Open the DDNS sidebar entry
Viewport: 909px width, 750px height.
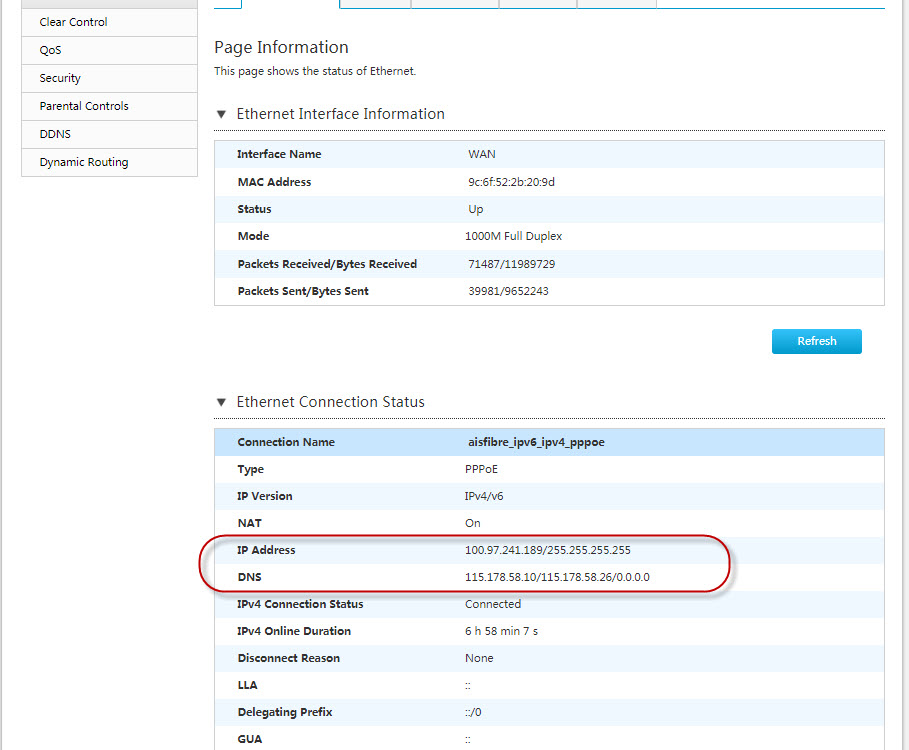[x=55, y=134]
